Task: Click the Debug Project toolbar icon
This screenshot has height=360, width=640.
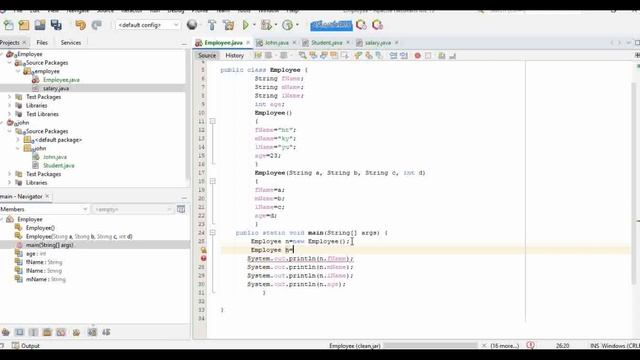Action: pos(266,25)
